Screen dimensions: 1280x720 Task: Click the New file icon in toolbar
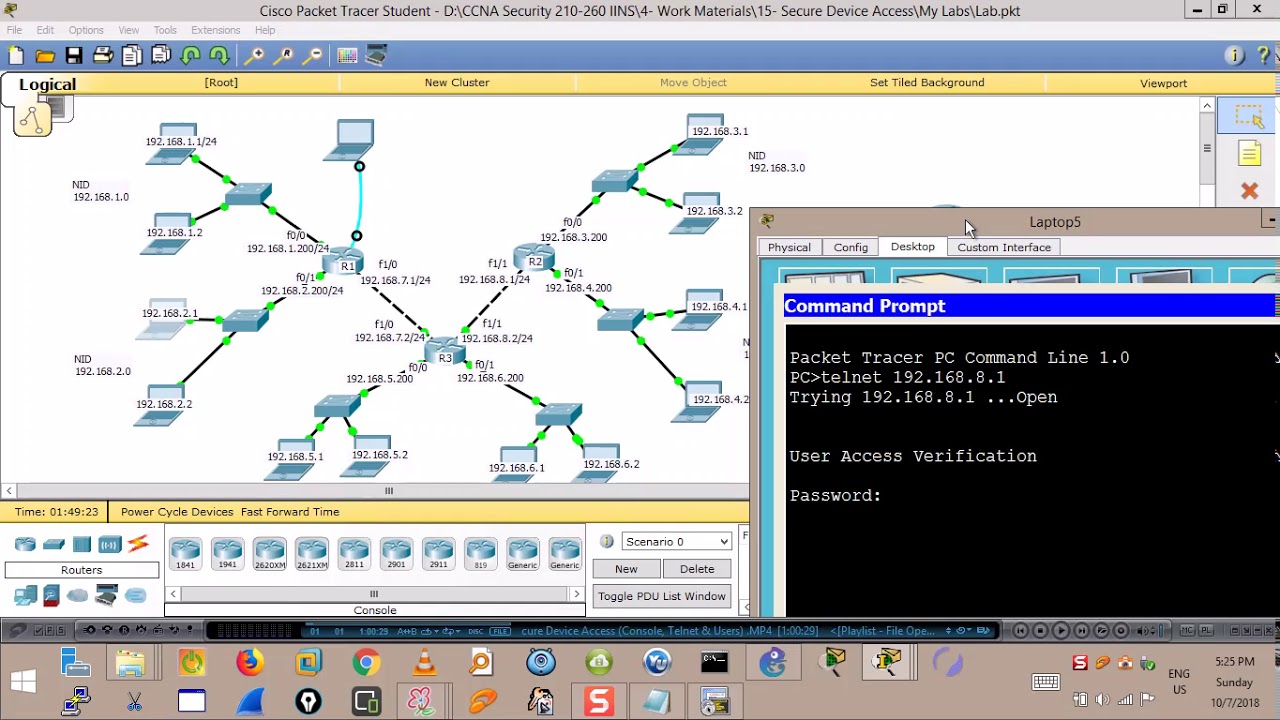[16, 56]
